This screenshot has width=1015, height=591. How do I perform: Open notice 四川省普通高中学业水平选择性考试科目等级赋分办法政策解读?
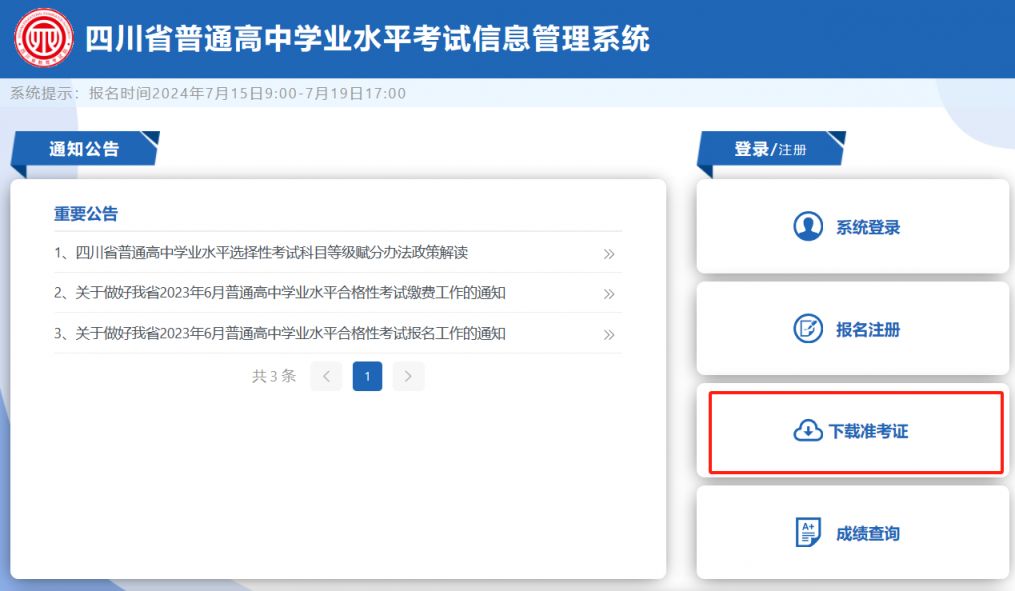pyautogui.click(x=261, y=252)
